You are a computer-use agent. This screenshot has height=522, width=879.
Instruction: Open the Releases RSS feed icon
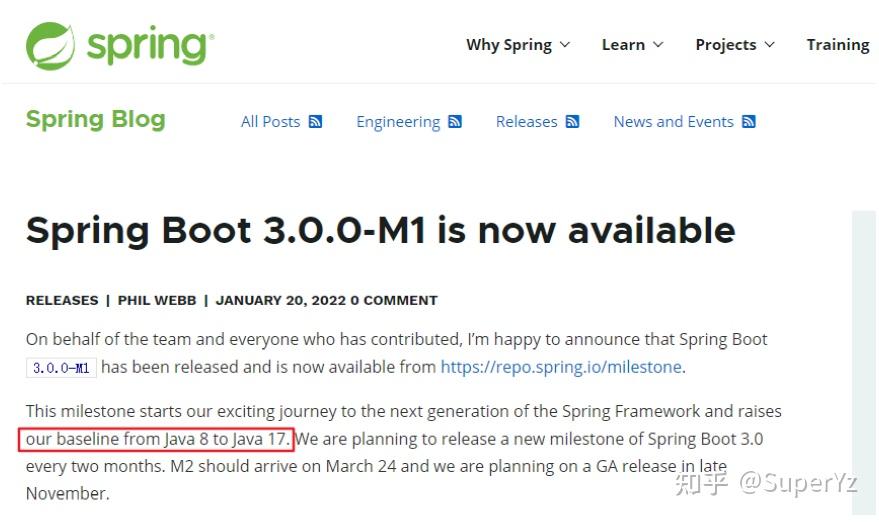coord(573,122)
